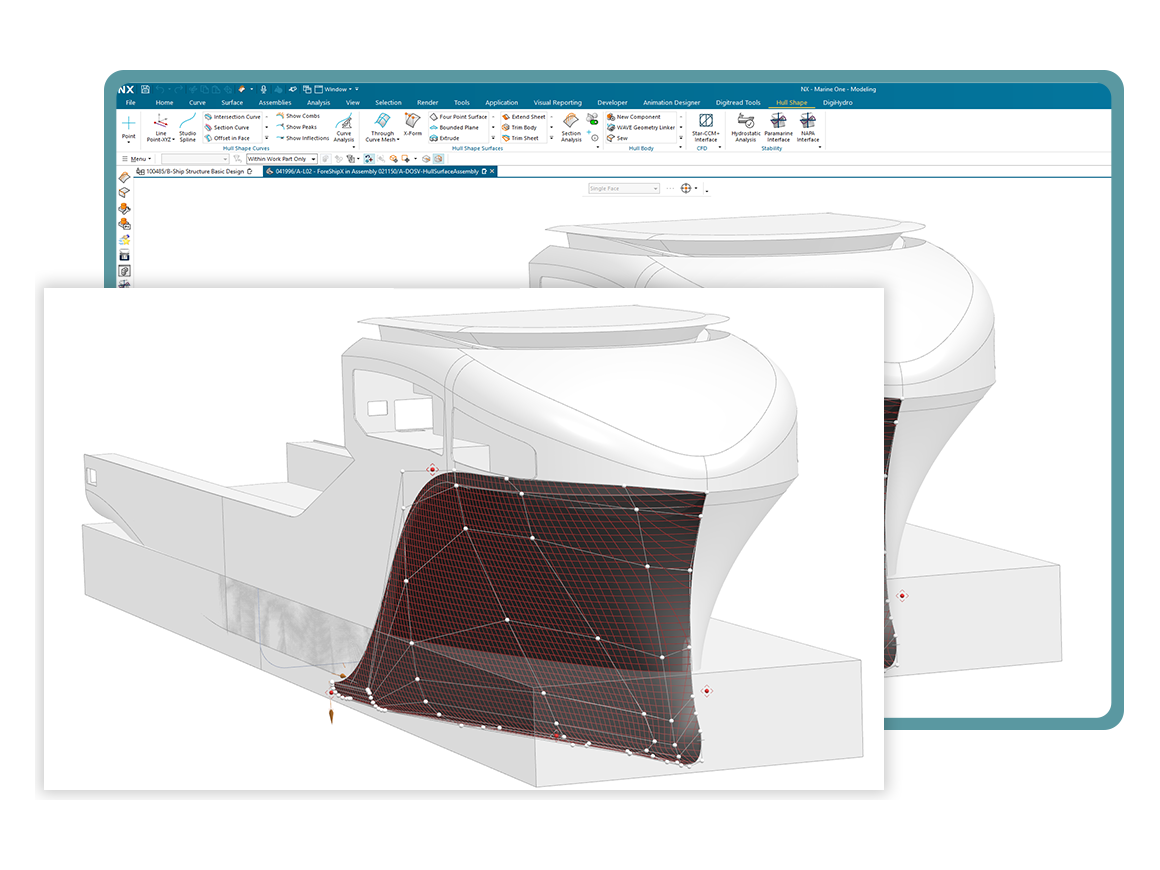Viewport: 1160px width, 870px height.
Task: Switch to the Curve ribbon tab
Action: [x=198, y=103]
